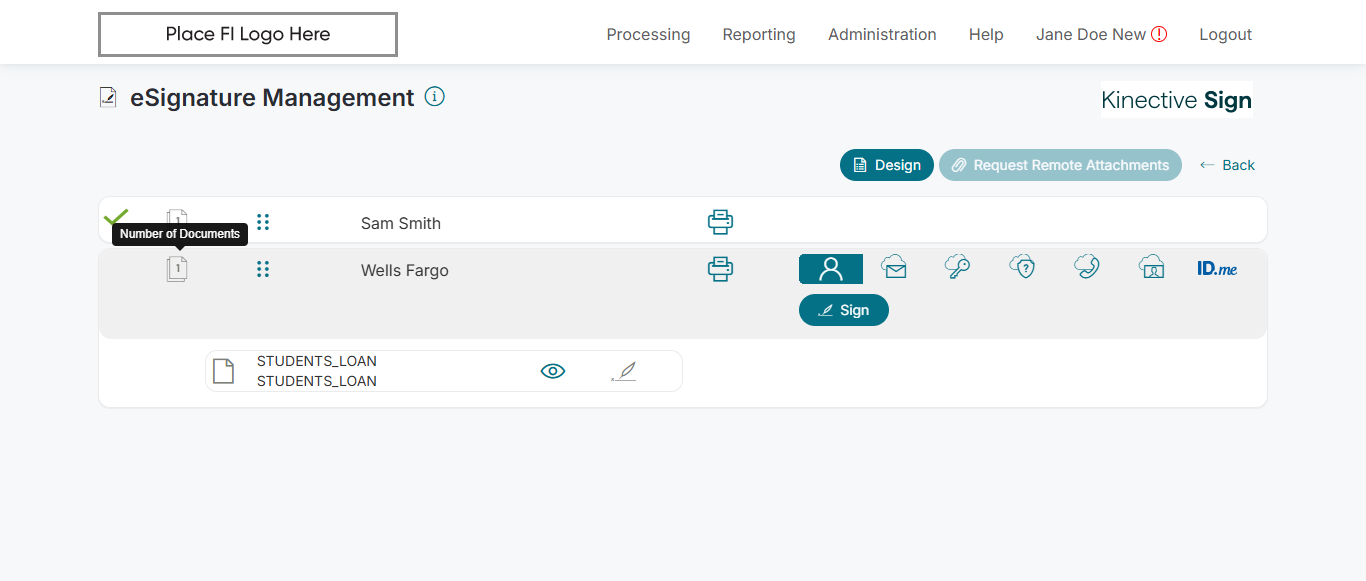Image resolution: width=1366 pixels, height=581 pixels.
Task: Select the cloud photo ID authentication icon
Action: [1152, 268]
